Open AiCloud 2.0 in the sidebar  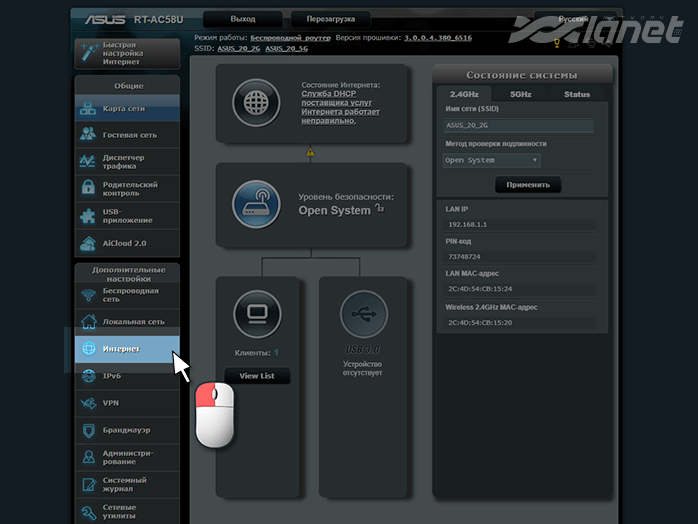tap(127, 243)
